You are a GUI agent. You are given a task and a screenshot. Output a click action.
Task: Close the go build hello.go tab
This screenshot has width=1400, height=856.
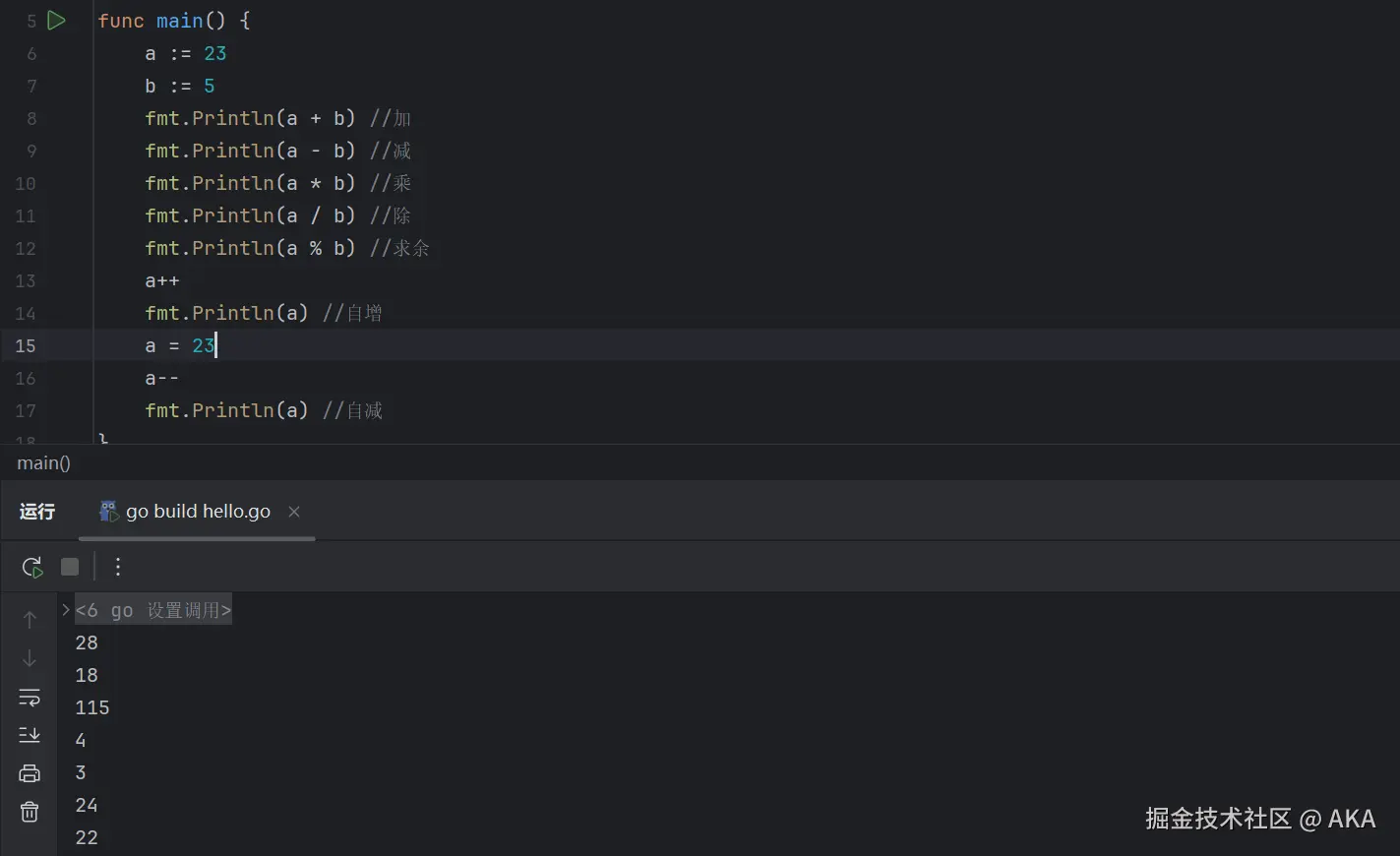pos(294,512)
